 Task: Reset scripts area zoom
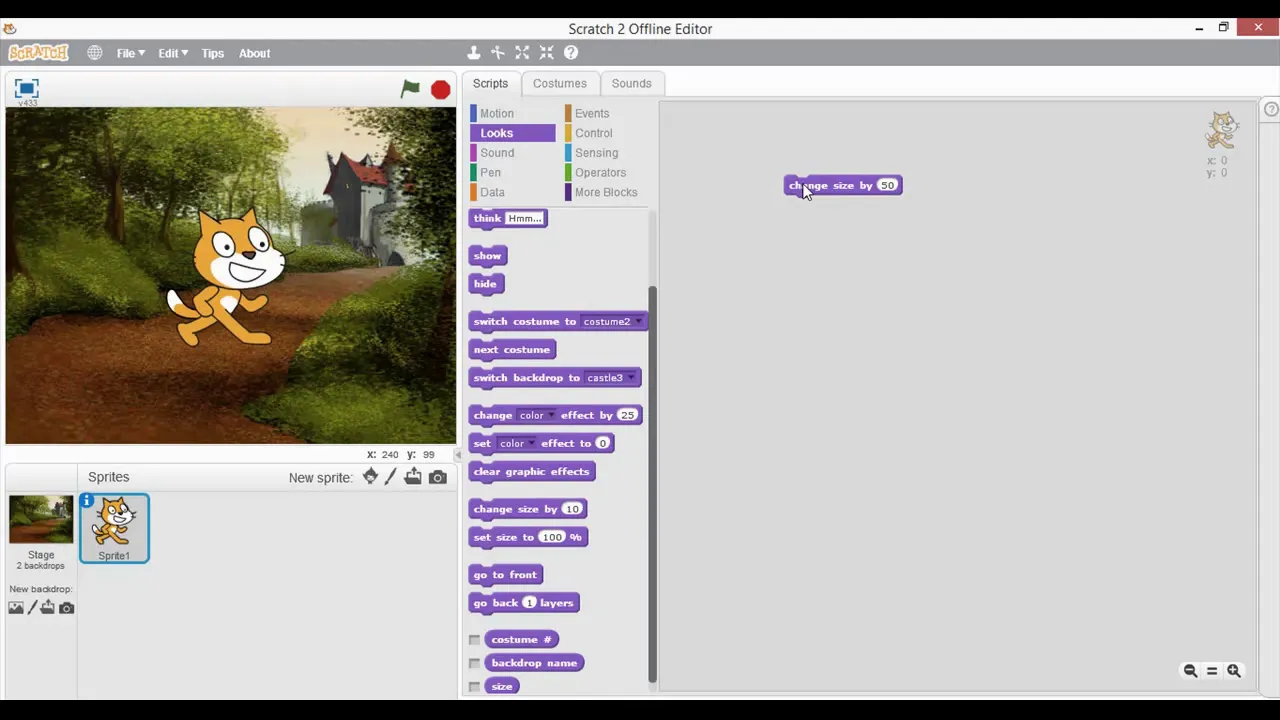(1212, 671)
